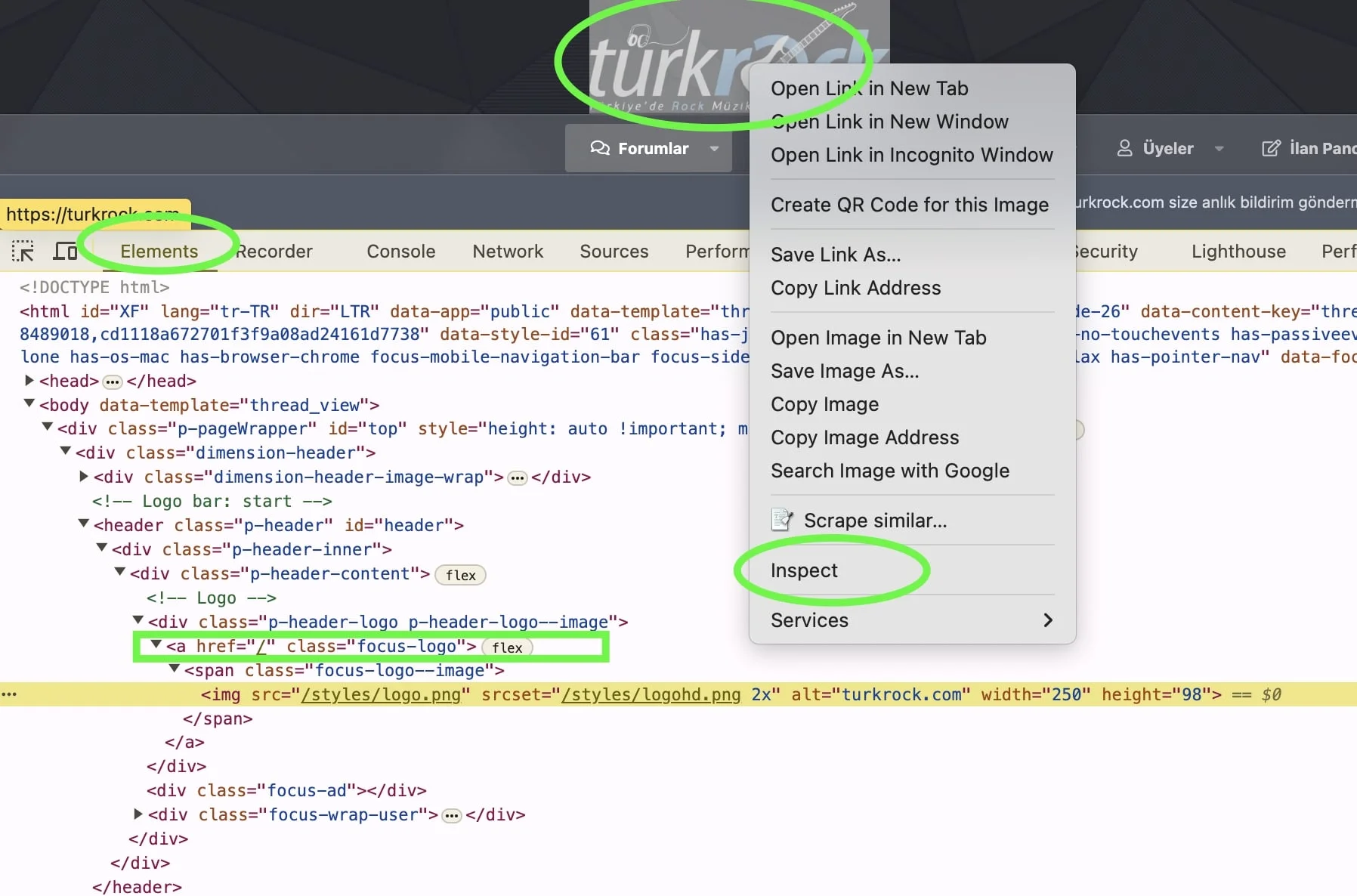Viewport: 1357px width, 896px height.
Task: Click the turkrock logo image
Action: (x=665, y=68)
